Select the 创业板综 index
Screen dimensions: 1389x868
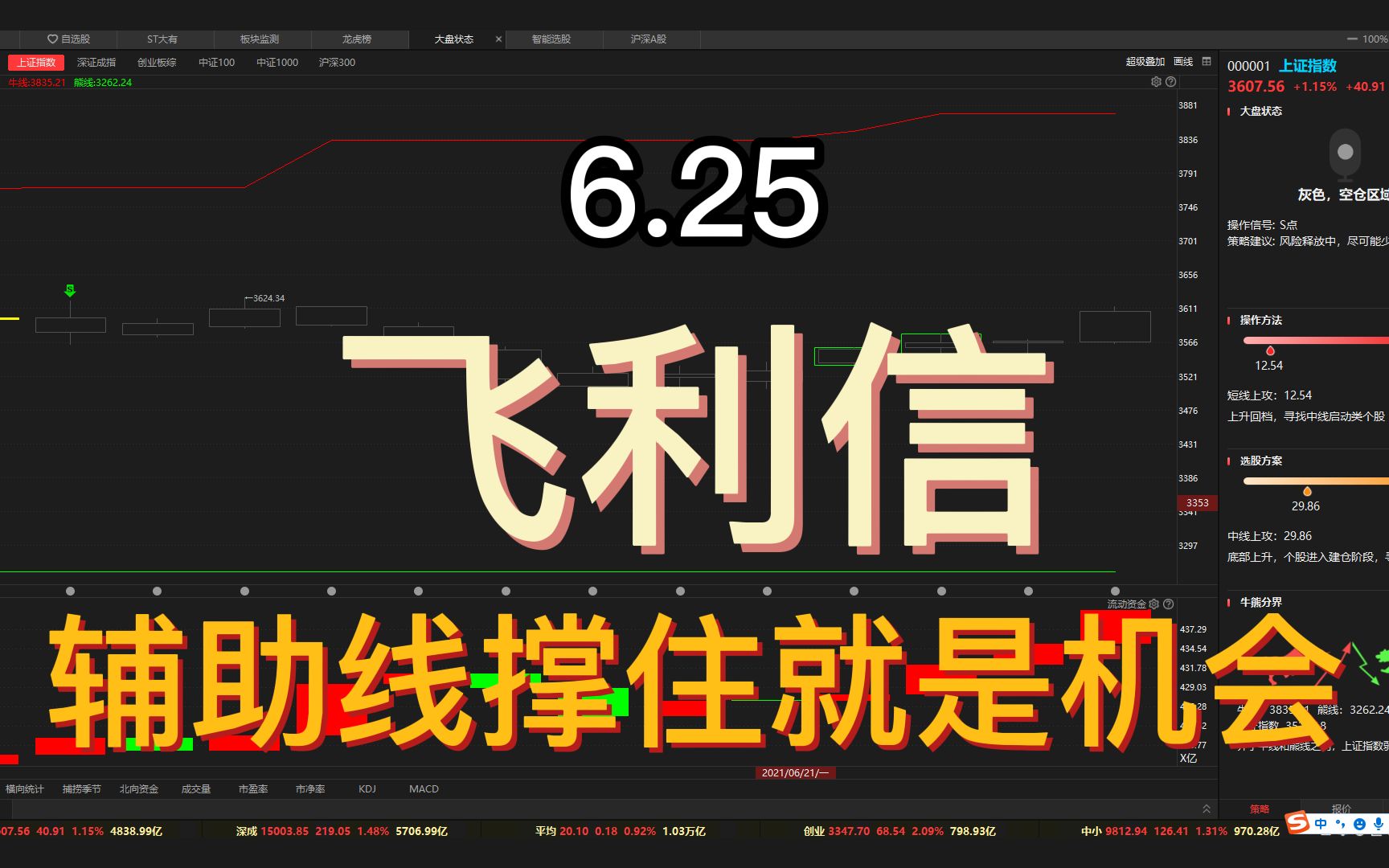click(157, 62)
